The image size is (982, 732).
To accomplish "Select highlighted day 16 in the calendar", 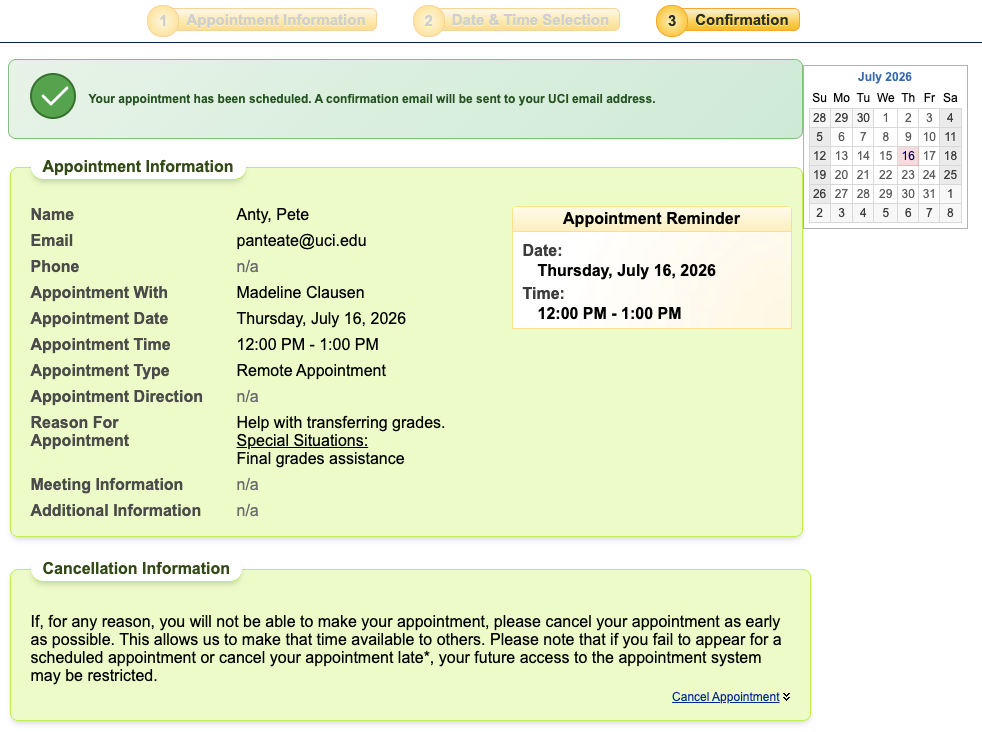I will tap(908, 156).
